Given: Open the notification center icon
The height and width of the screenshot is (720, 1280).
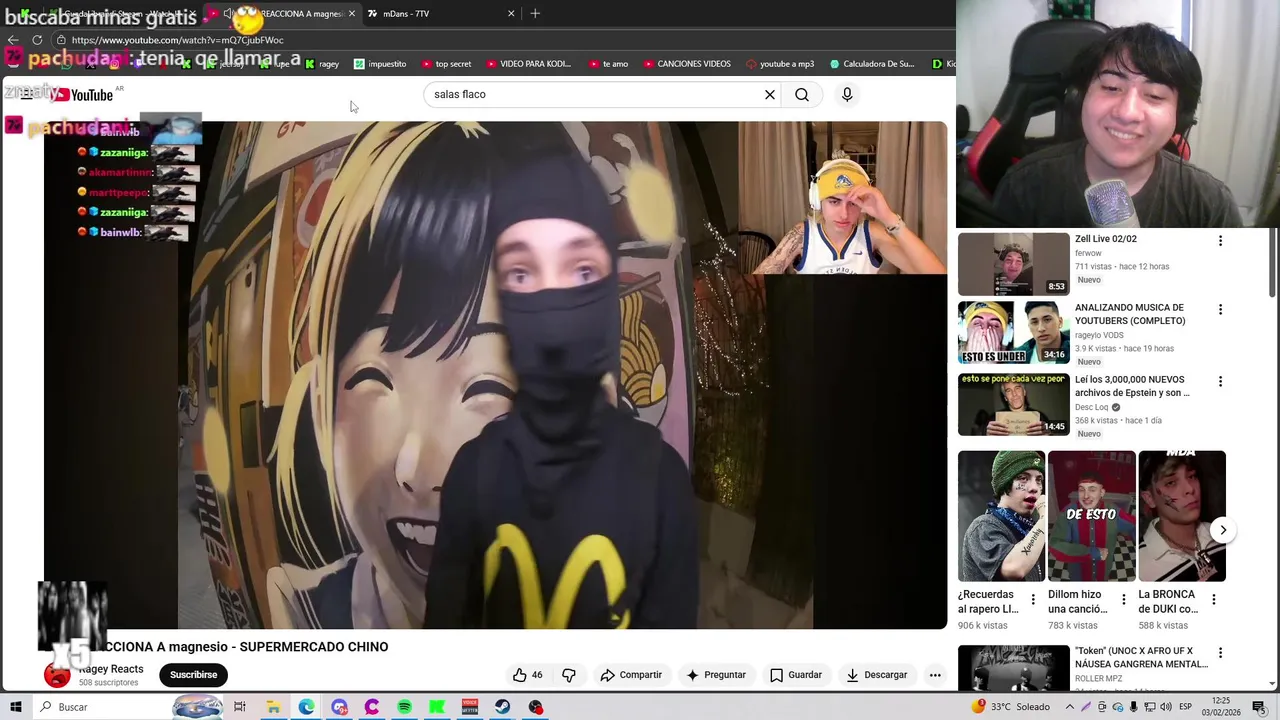Looking at the screenshot, I should tap(1258, 707).
